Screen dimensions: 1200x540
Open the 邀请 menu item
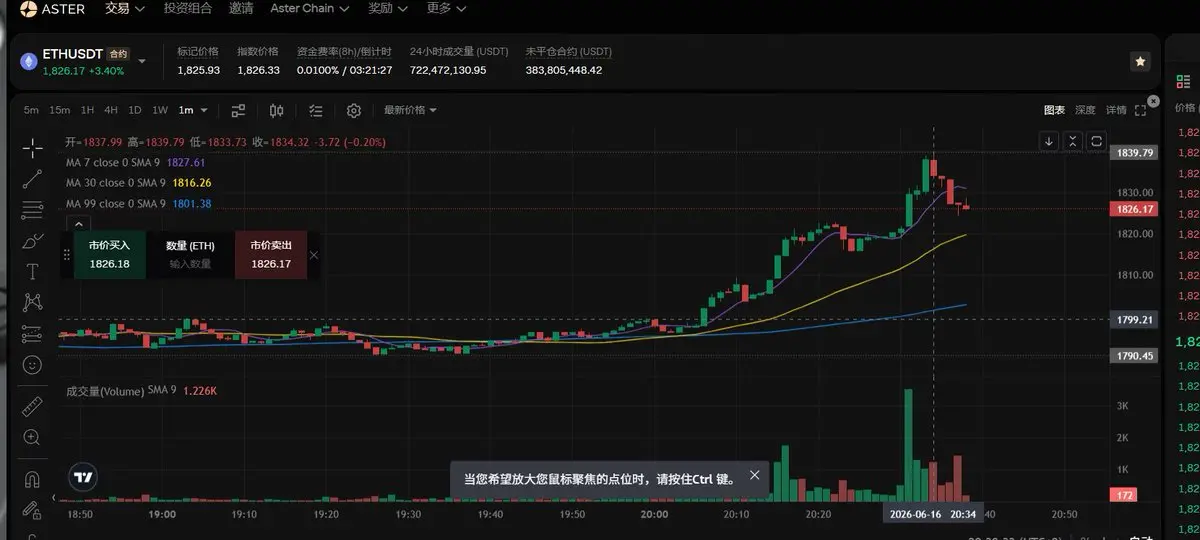coord(240,8)
